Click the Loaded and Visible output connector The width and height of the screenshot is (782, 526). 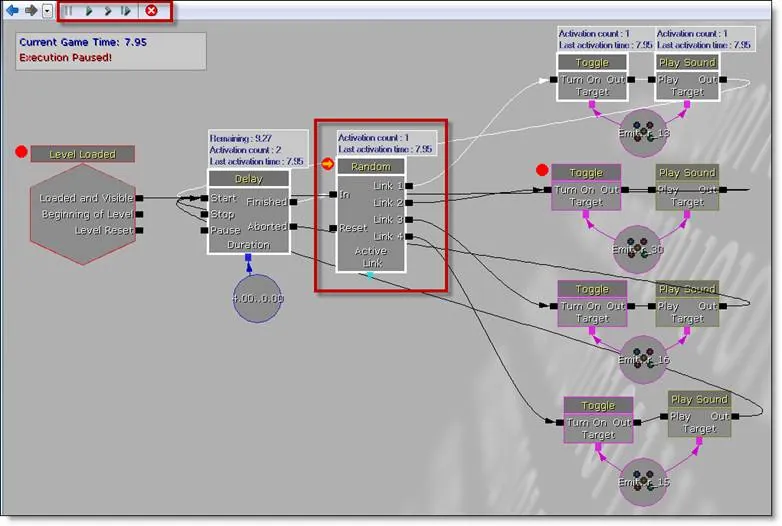(140, 198)
